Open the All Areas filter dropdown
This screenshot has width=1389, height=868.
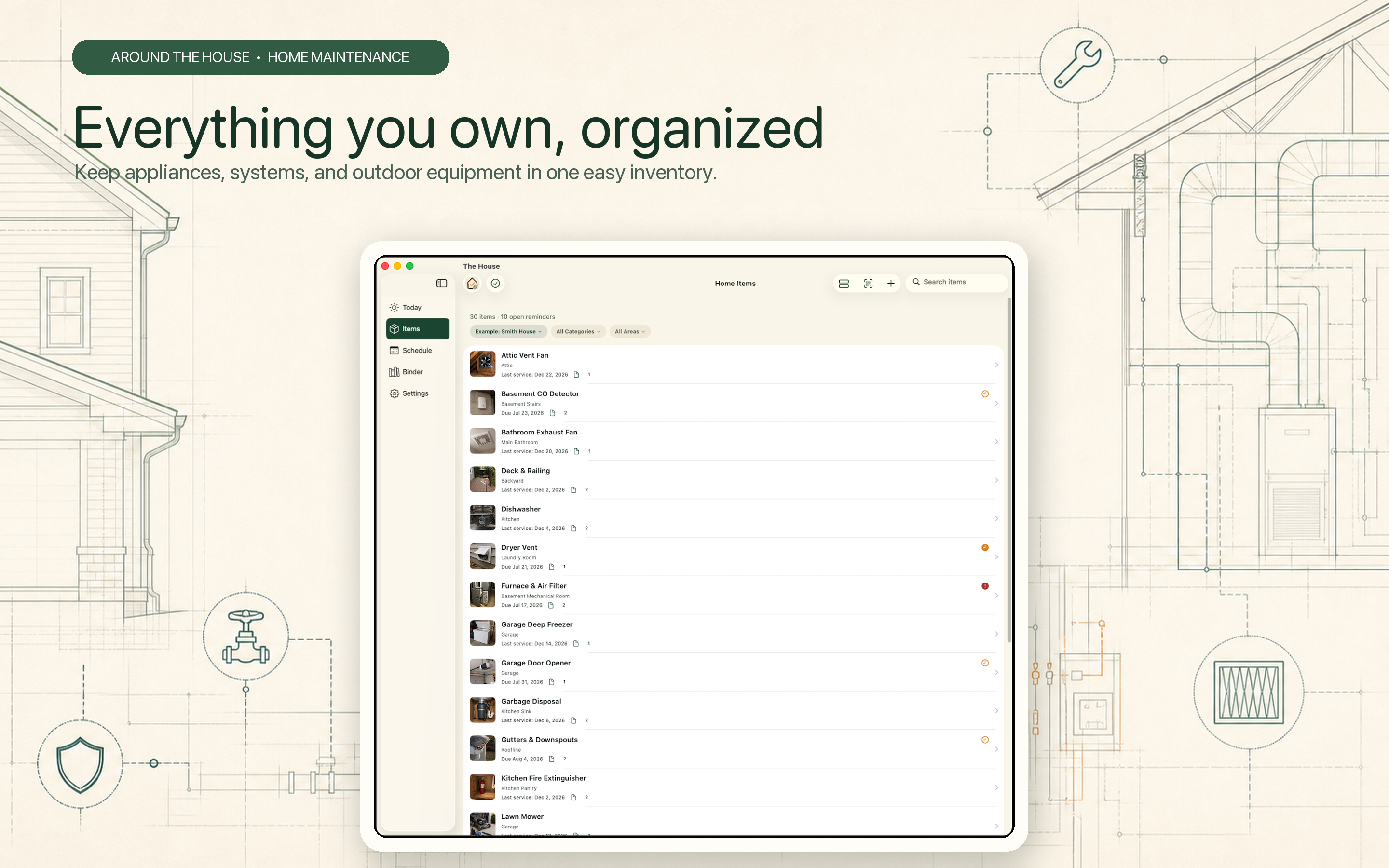click(630, 331)
